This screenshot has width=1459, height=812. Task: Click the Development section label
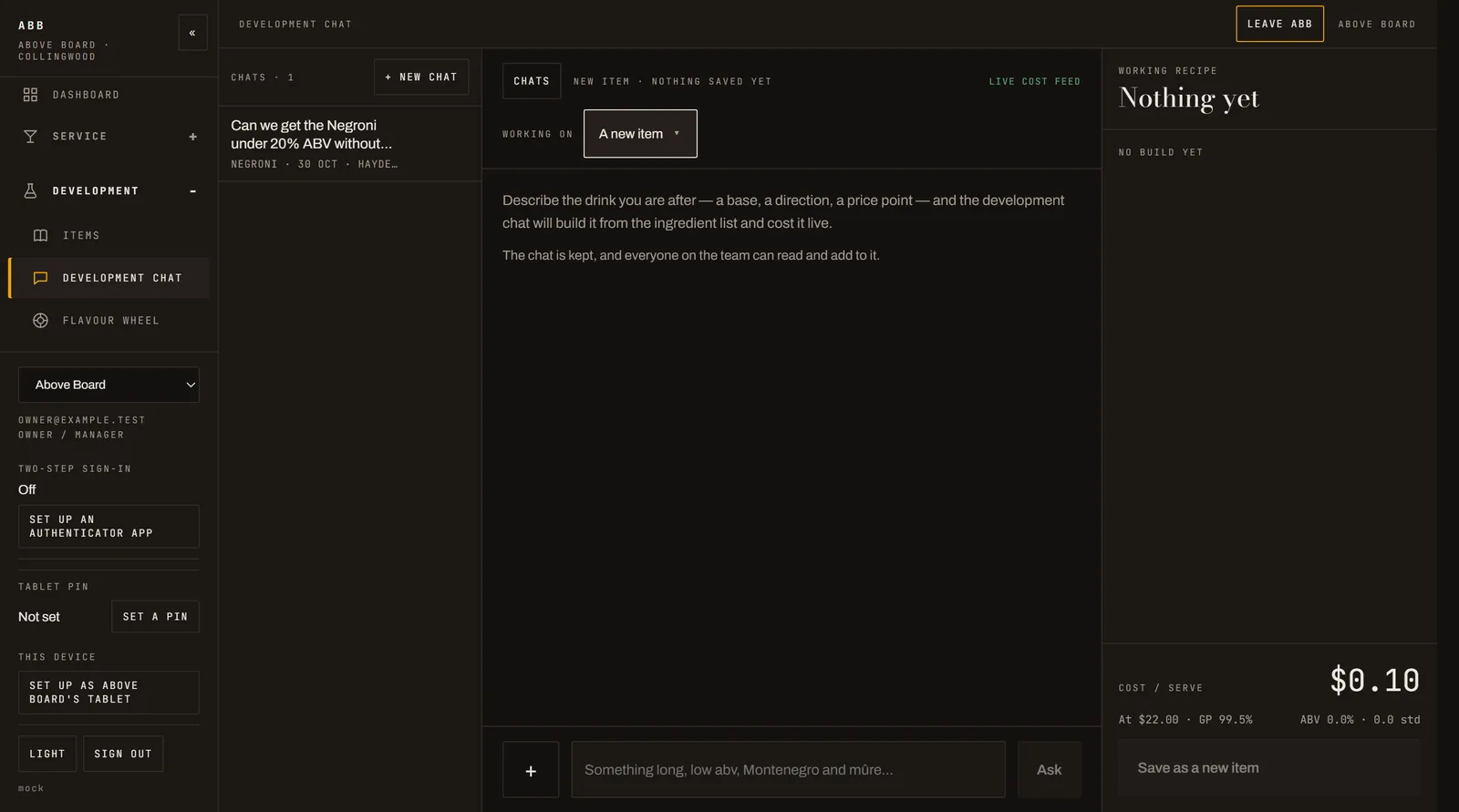(96, 191)
